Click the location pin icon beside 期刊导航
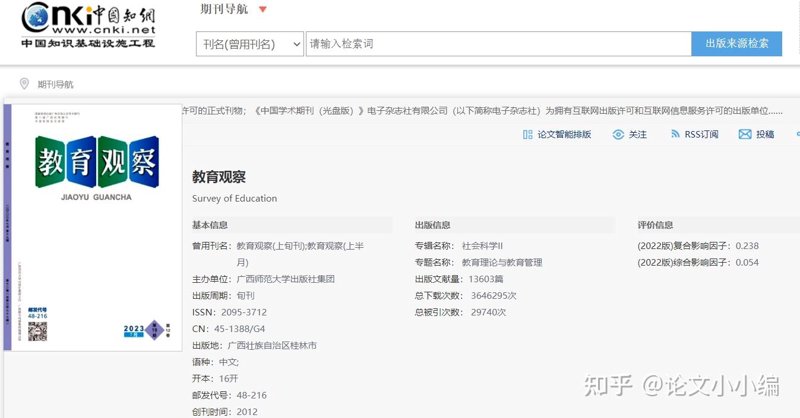The image size is (800, 418). pos(24,83)
